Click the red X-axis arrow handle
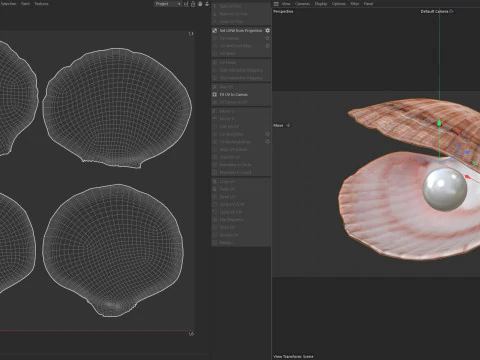 click(468, 177)
